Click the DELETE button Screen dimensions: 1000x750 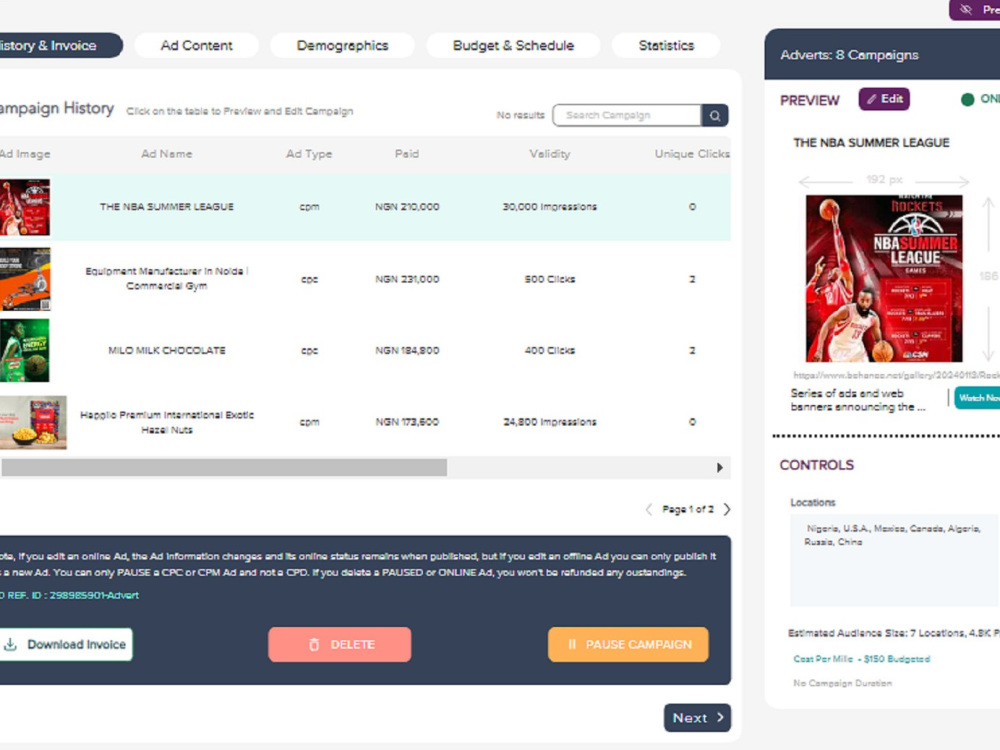tap(340, 645)
